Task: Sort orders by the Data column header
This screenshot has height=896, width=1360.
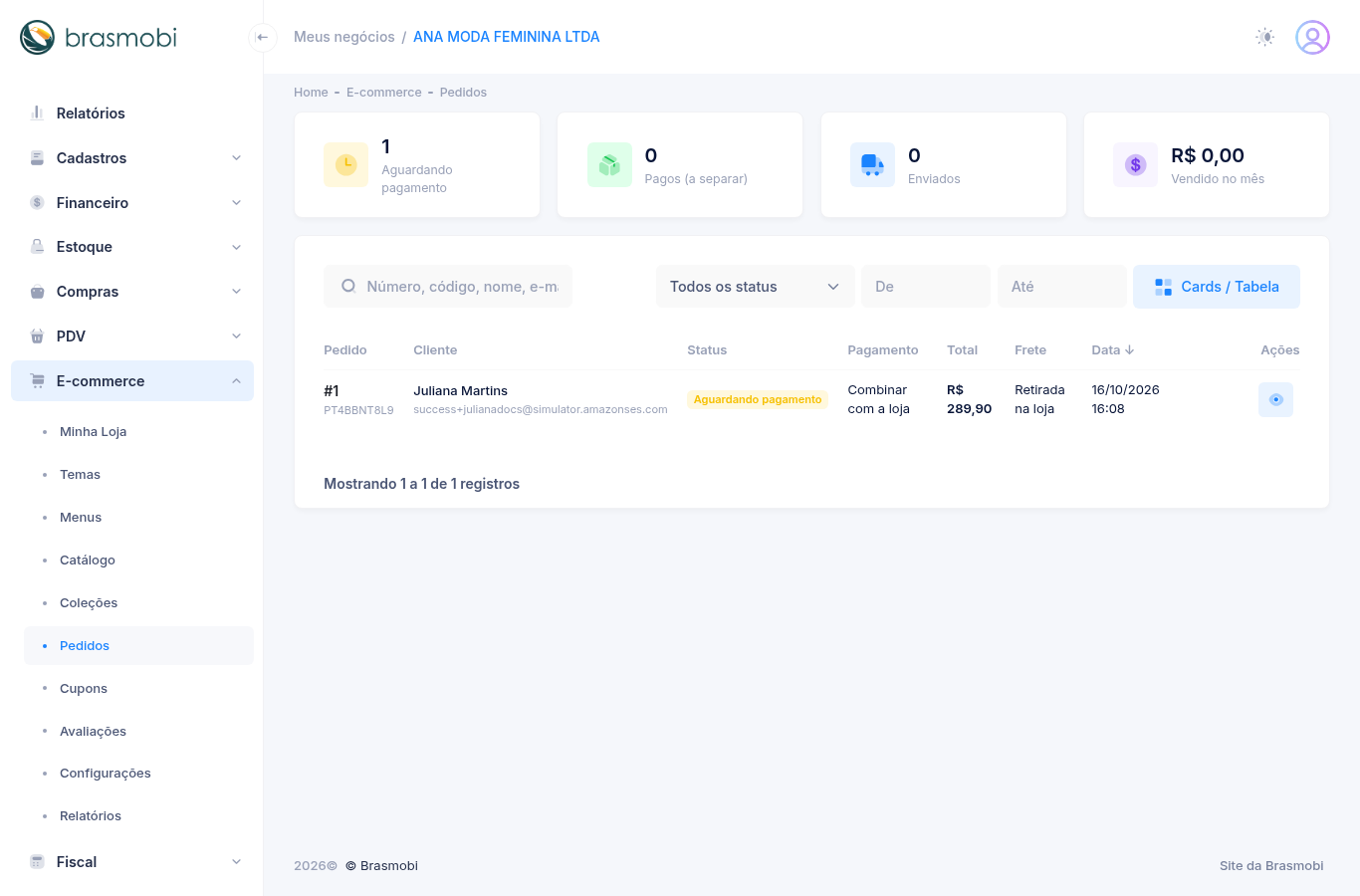Action: 1113,349
